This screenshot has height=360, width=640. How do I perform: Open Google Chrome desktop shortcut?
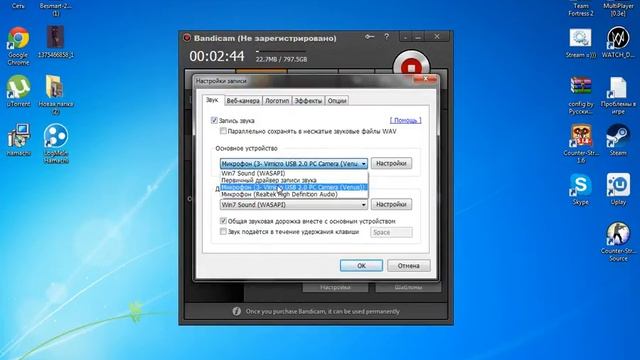point(18,46)
